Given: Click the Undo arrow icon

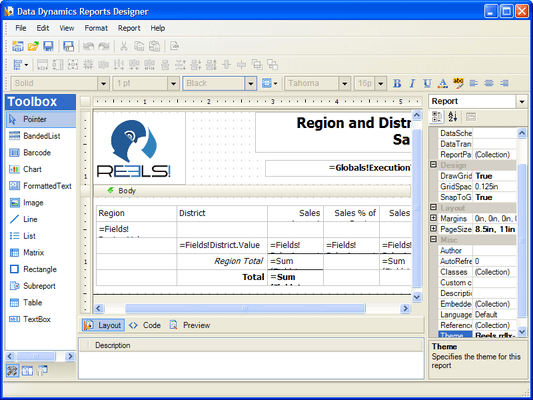Looking at the screenshot, I should [x=88, y=46].
